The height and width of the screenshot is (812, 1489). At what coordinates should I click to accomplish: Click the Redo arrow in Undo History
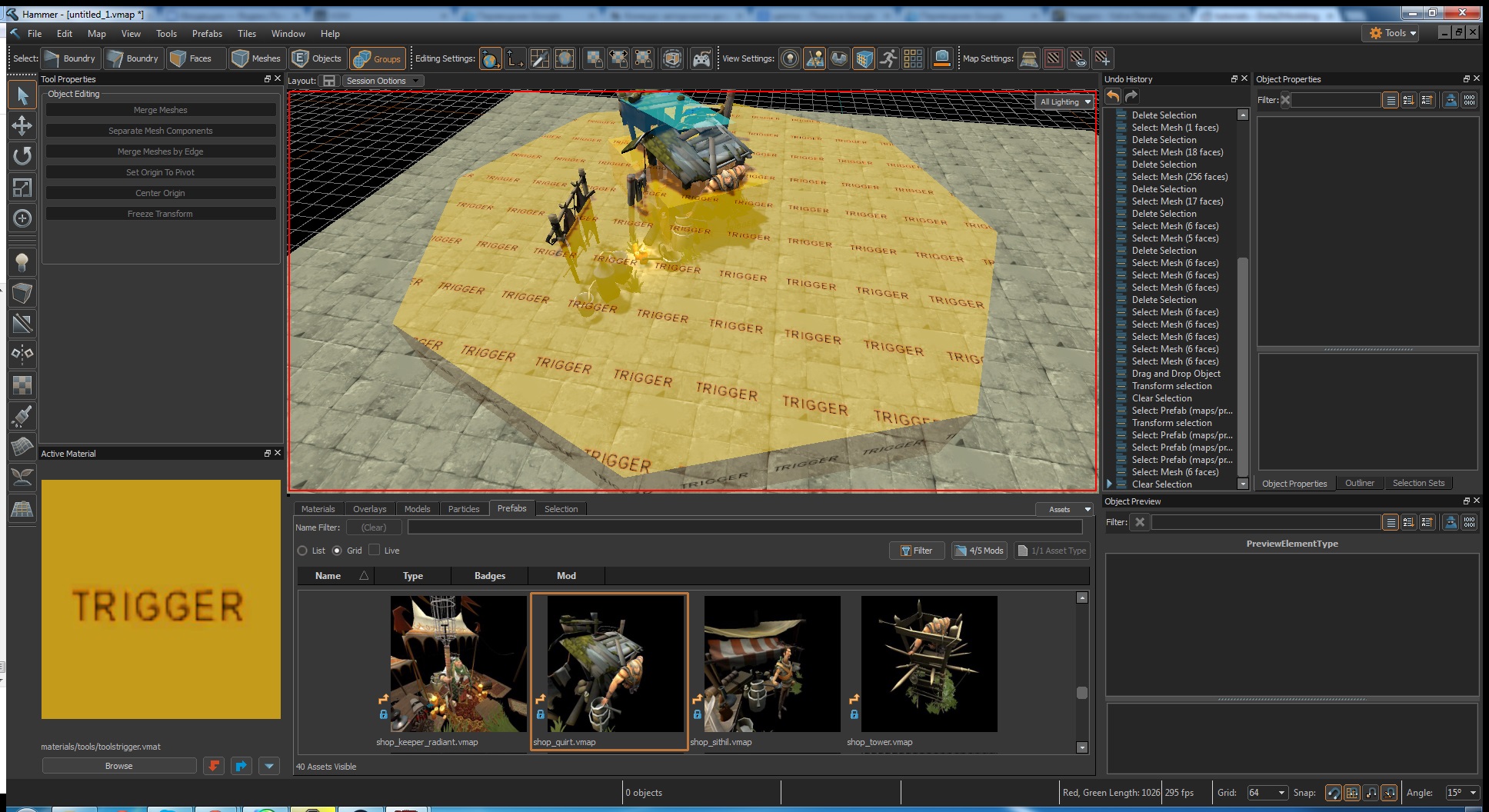click(1131, 96)
